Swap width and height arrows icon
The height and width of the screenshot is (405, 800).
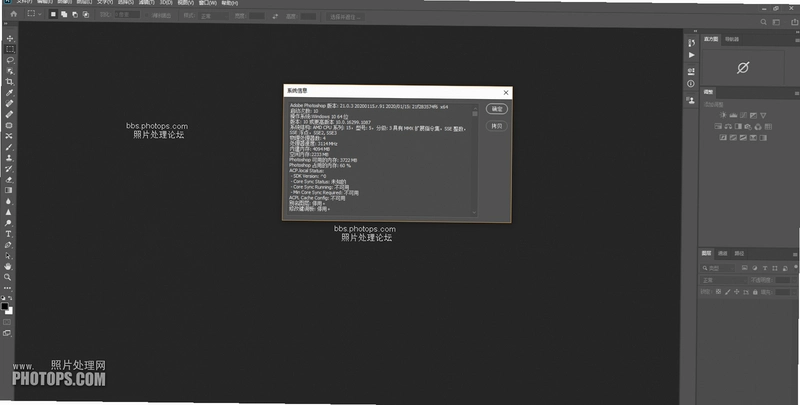click(275, 16)
